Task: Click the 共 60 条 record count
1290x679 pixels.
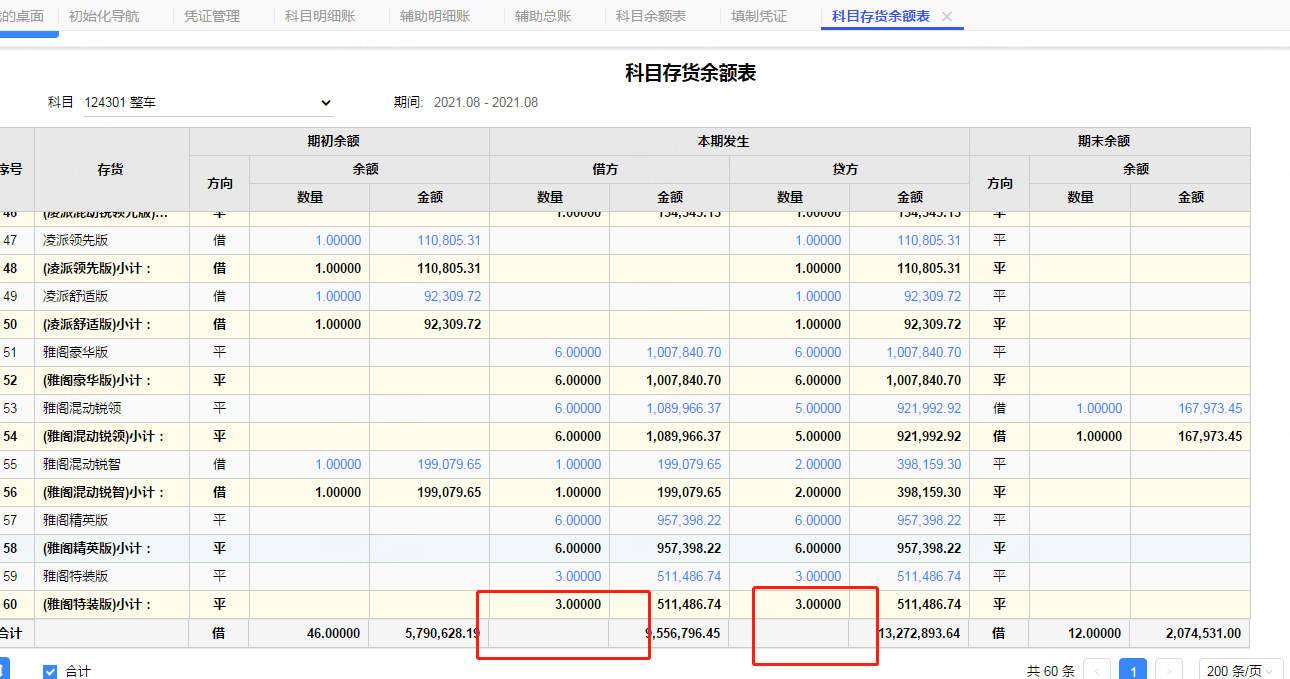Action: [x=1051, y=671]
